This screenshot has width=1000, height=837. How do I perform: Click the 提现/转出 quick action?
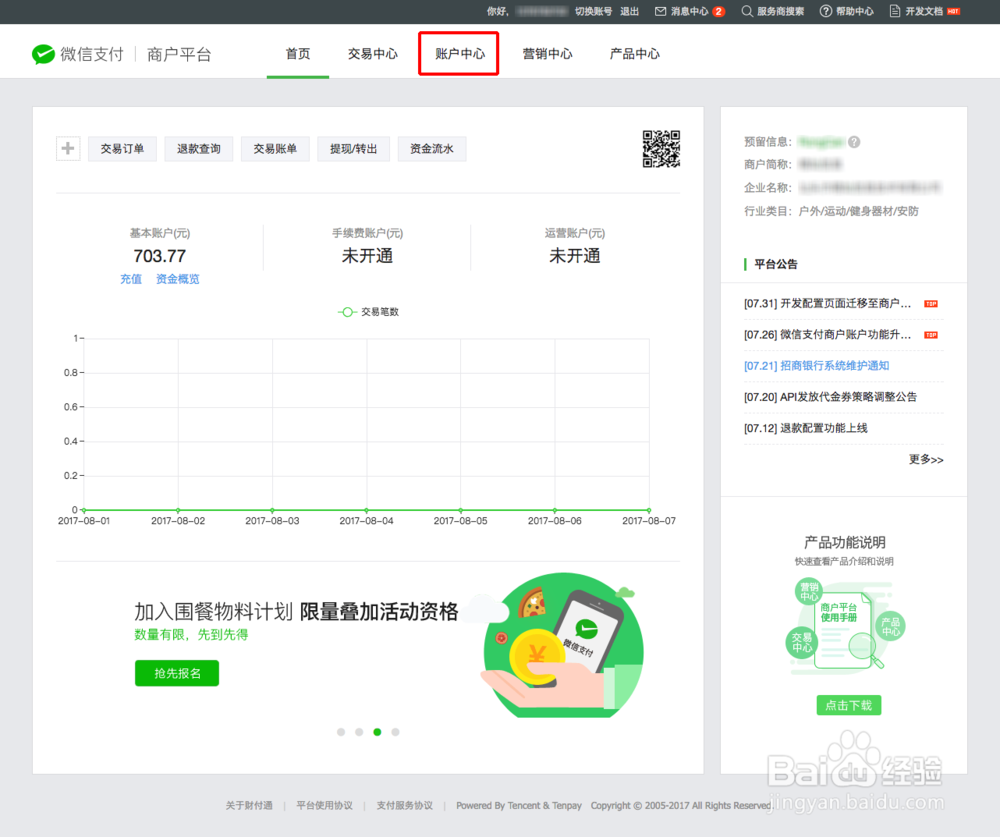(353, 148)
